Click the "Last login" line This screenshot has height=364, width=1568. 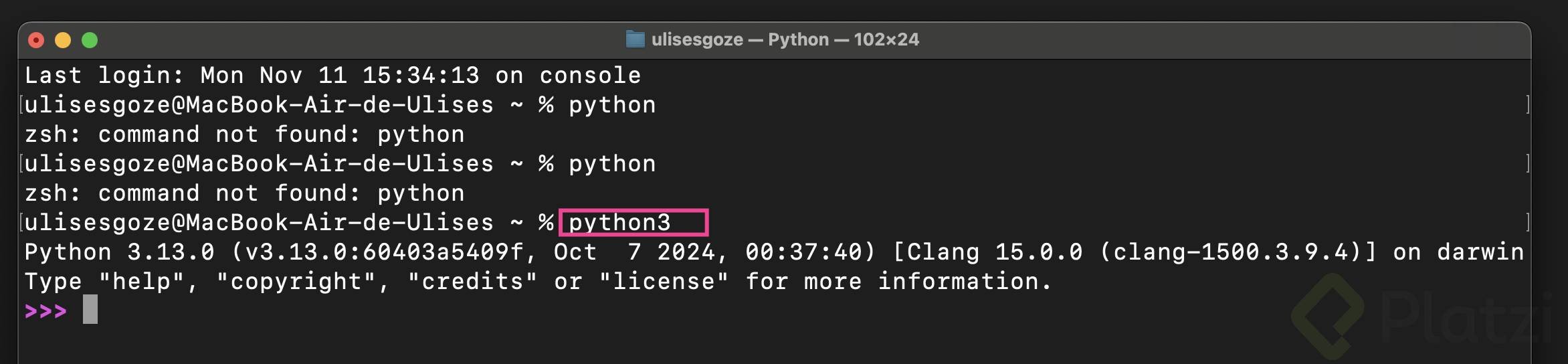click(x=332, y=76)
